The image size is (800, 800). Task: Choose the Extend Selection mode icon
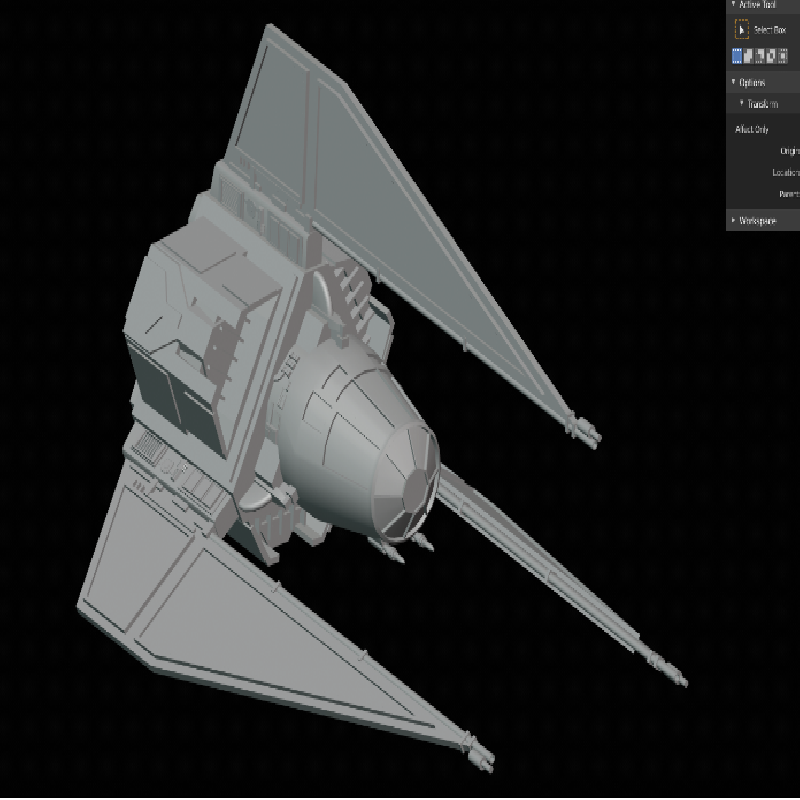(748, 56)
